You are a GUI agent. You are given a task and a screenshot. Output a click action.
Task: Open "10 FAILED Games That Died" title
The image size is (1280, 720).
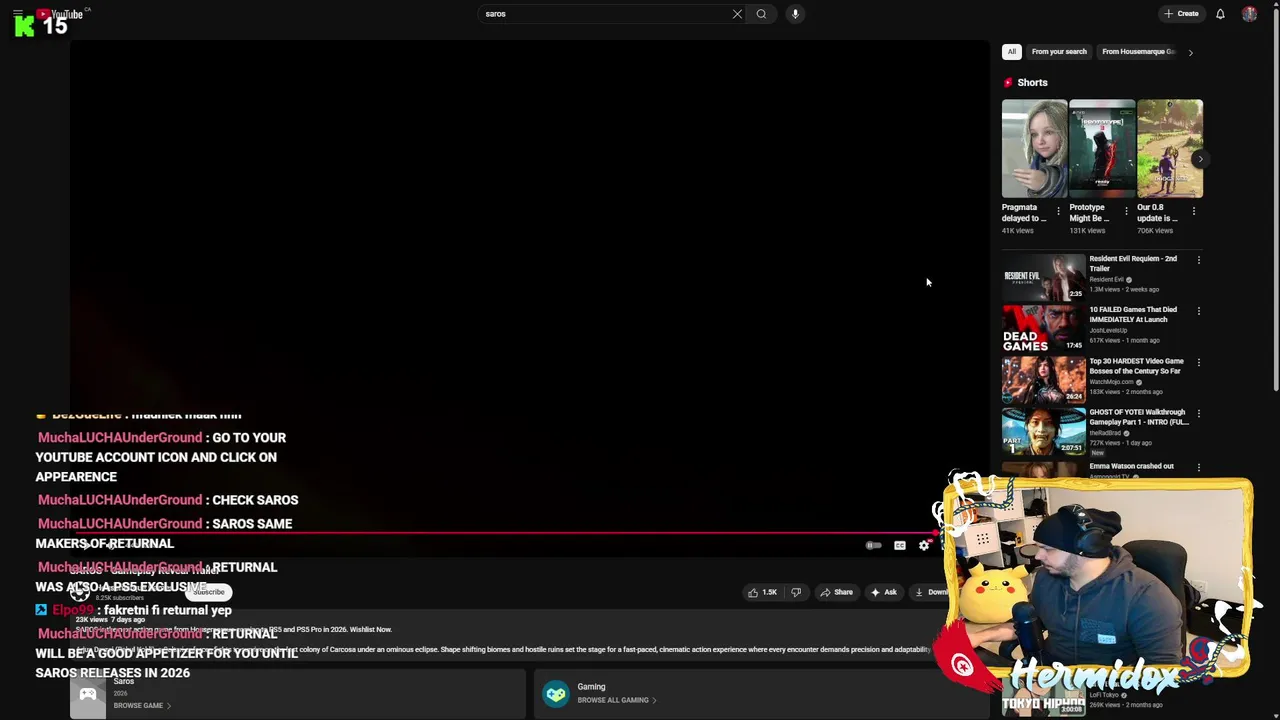coord(1132,314)
